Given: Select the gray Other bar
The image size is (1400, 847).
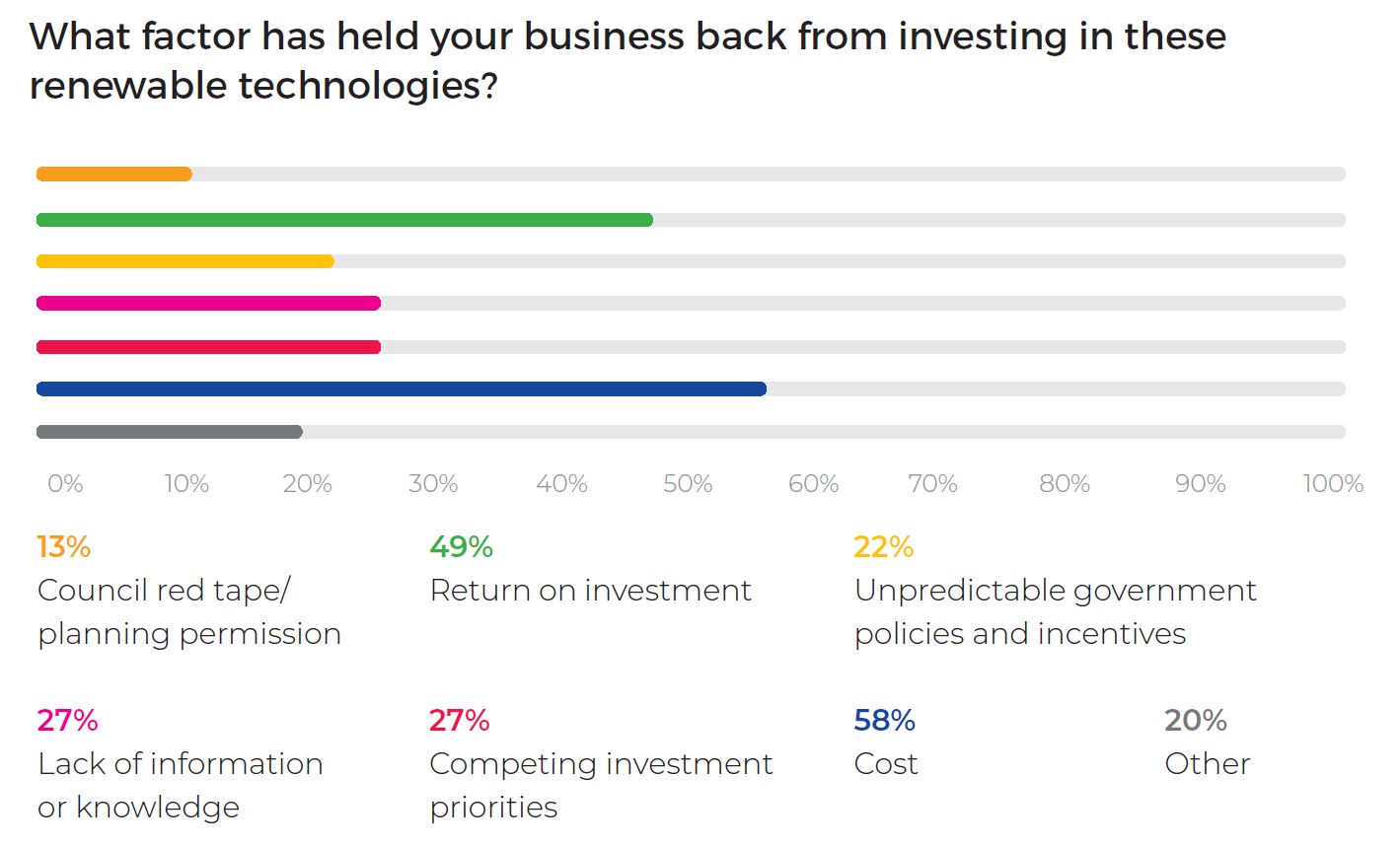Looking at the screenshot, I should pyautogui.click(x=169, y=432).
